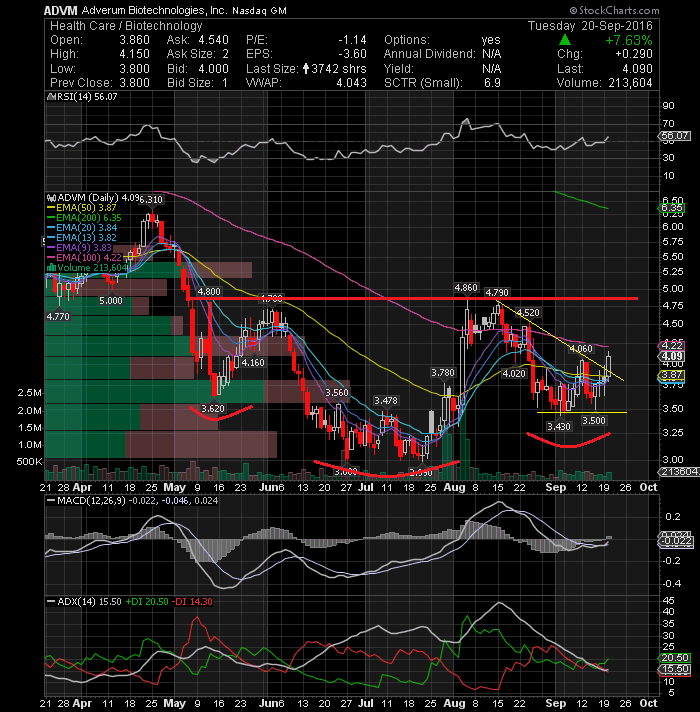
Task: Click the 4.770 March low label
Action: click(58, 316)
